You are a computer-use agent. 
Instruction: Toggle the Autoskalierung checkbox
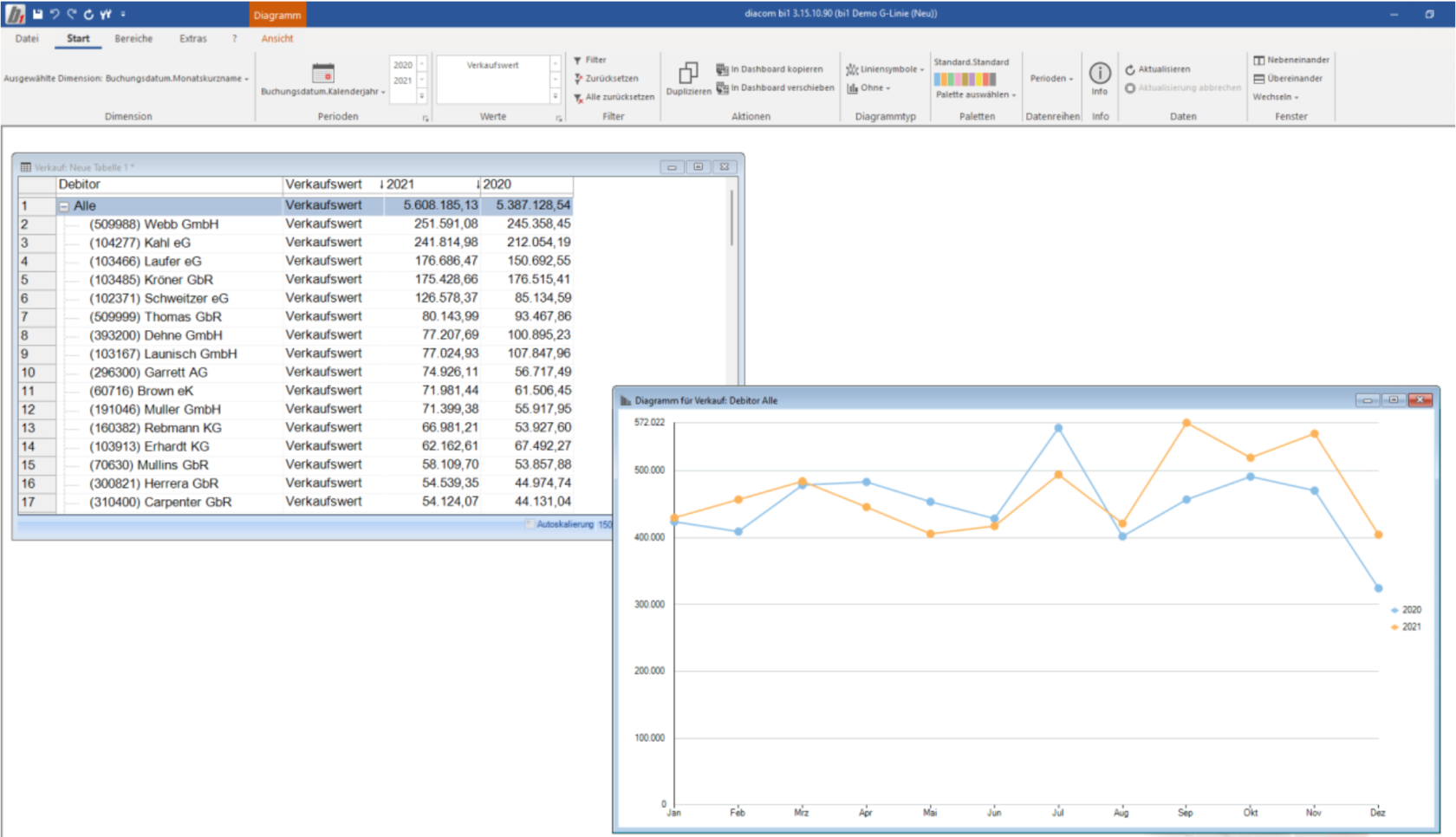point(530,524)
